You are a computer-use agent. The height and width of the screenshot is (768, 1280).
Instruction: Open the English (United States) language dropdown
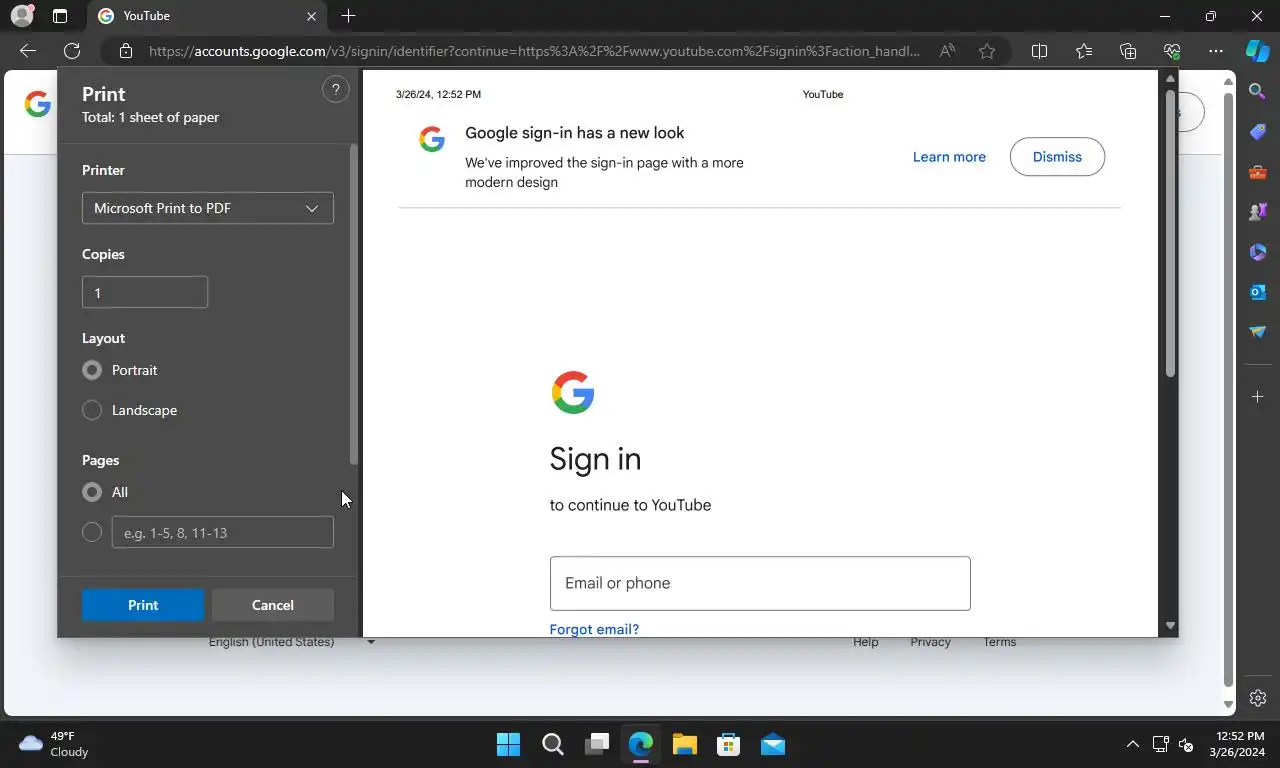click(x=291, y=642)
